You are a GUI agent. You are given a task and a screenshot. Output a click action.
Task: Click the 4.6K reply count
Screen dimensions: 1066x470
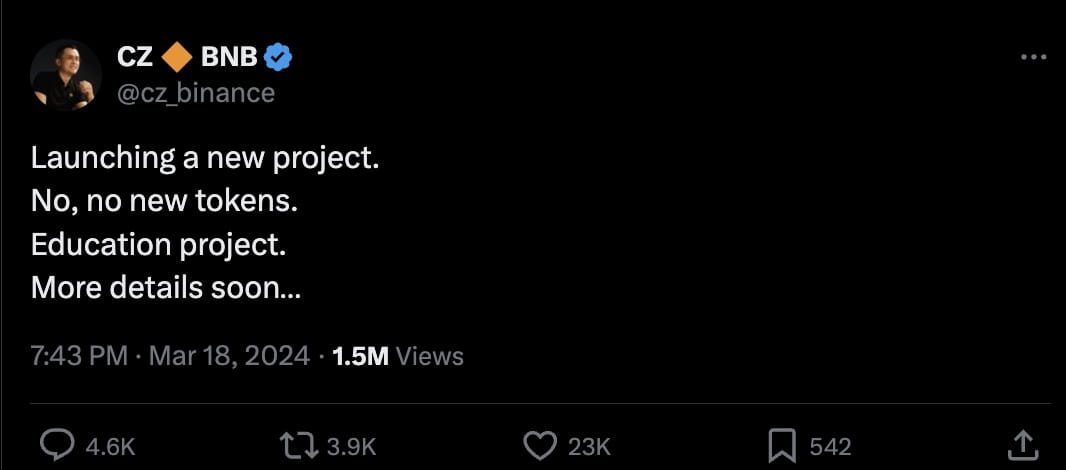coord(111,446)
